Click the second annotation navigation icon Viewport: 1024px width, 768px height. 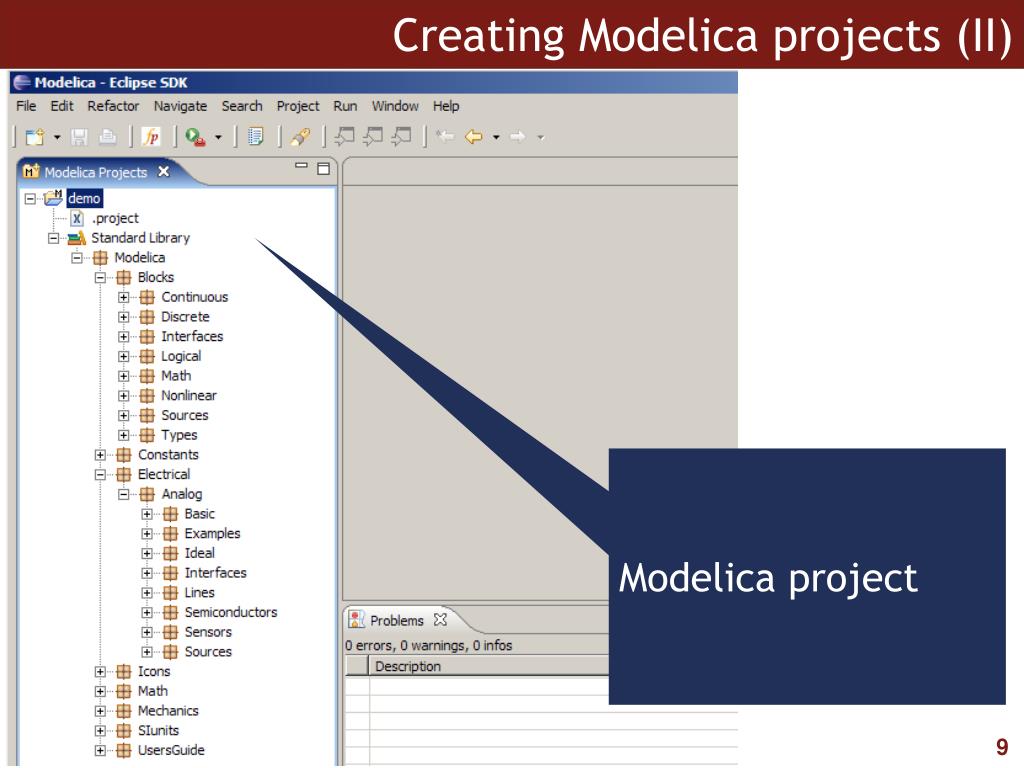373,136
